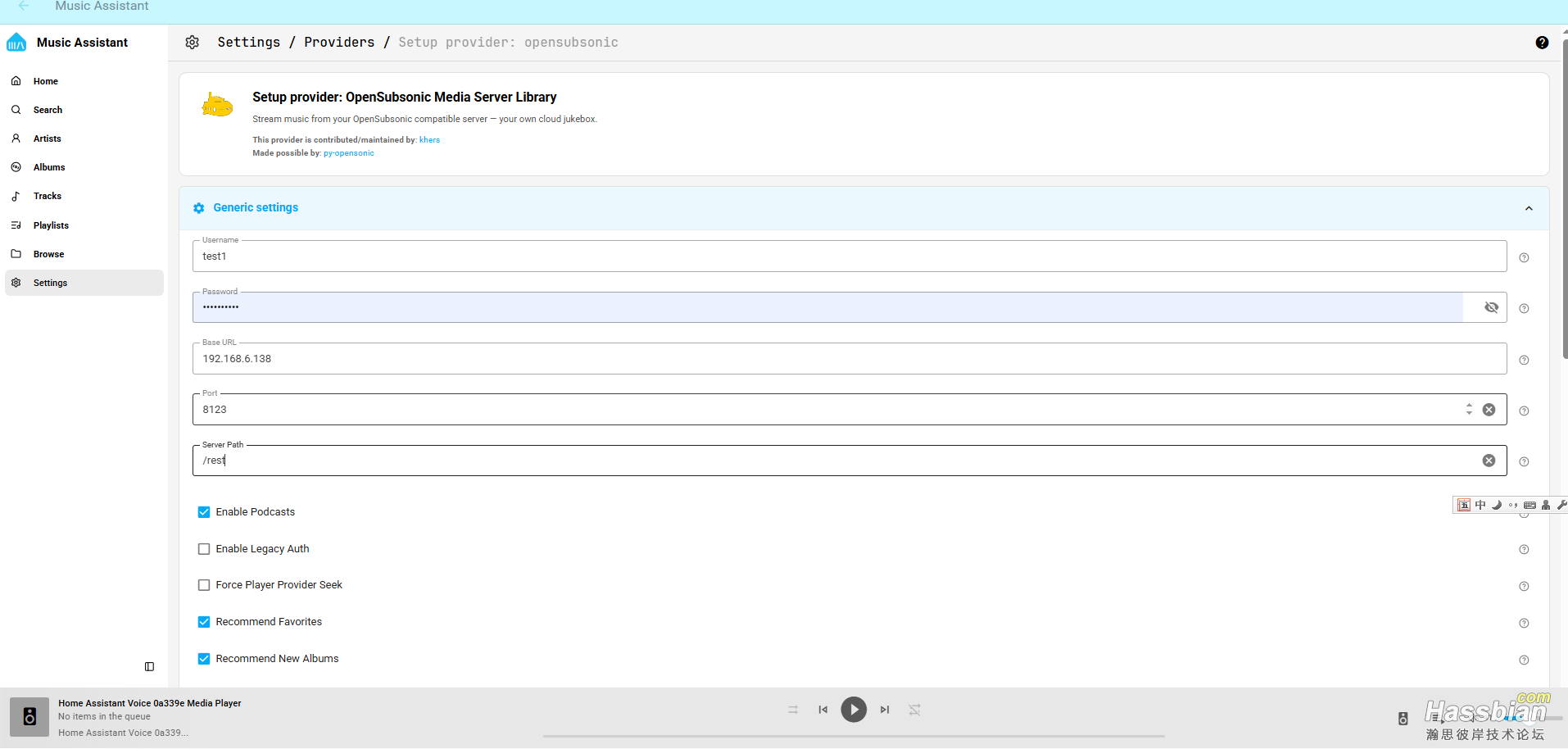Skip to the next track
This screenshot has width=1568, height=749.
pyautogui.click(x=885, y=710)
